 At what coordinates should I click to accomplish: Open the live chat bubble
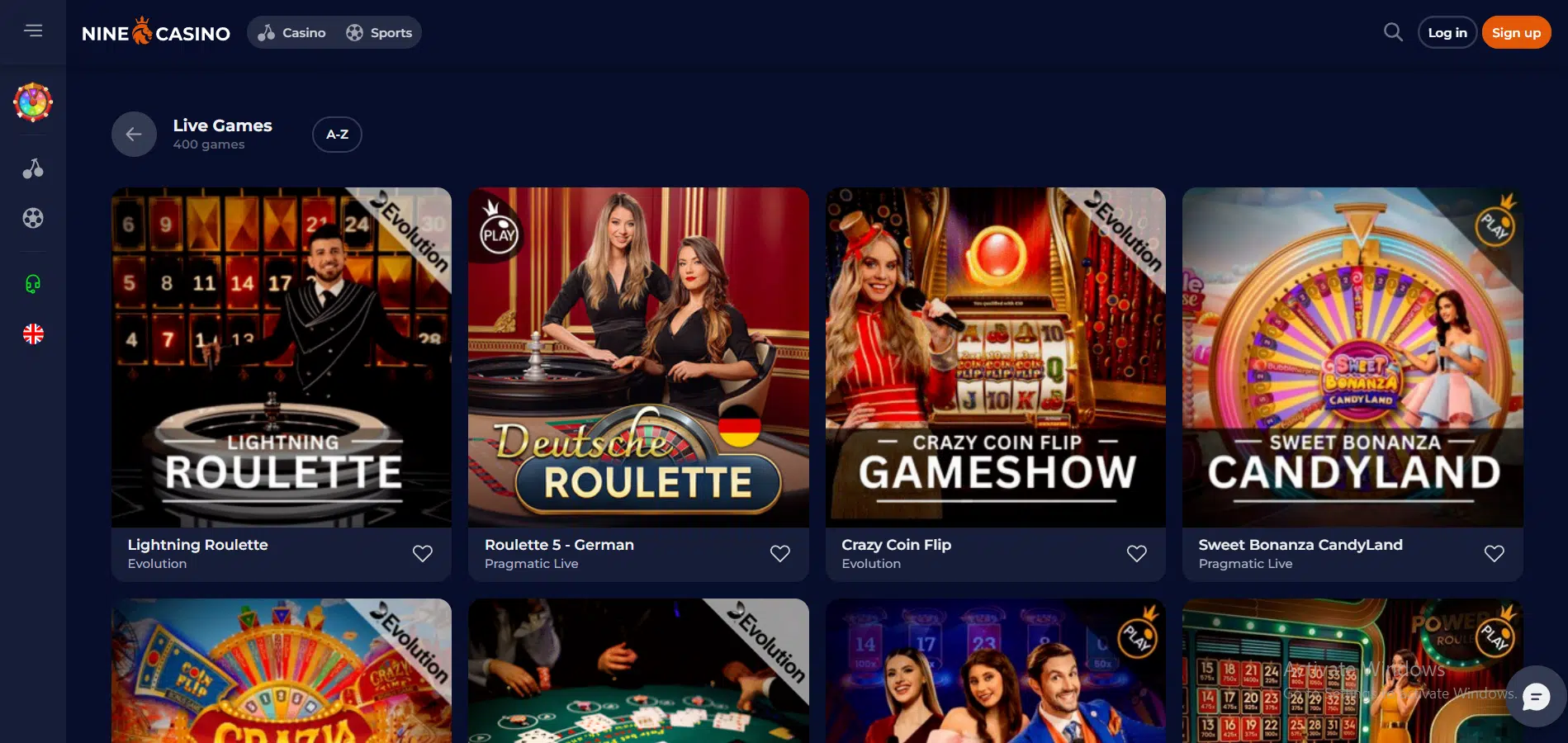pyautogui.click(x=1536, y=697)
